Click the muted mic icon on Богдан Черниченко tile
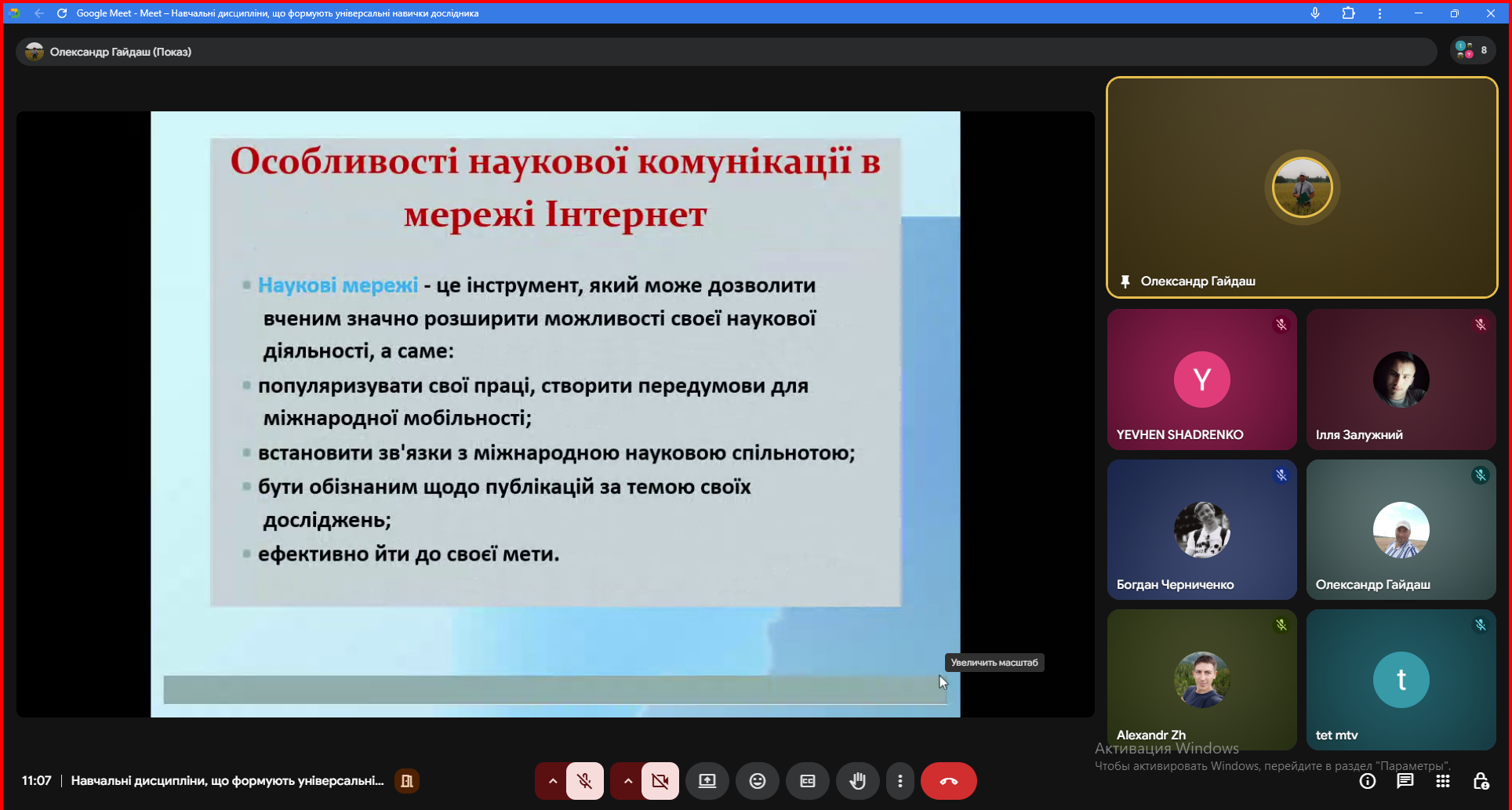 (1281, 475)
